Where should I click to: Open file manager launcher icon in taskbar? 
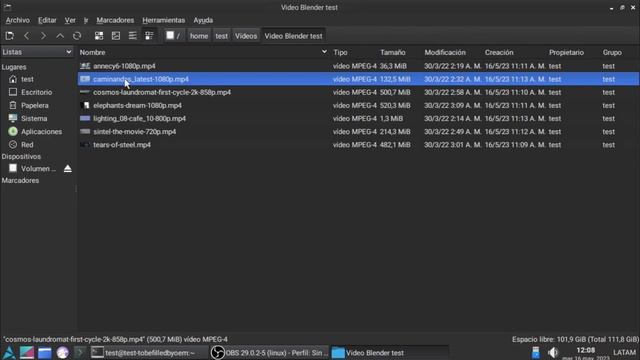[44, 353]
